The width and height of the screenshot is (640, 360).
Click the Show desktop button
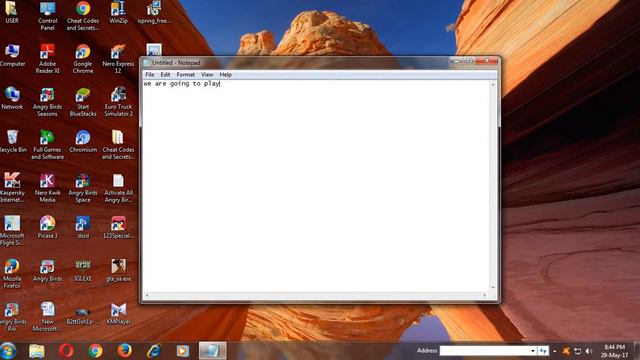coord(637,351)
